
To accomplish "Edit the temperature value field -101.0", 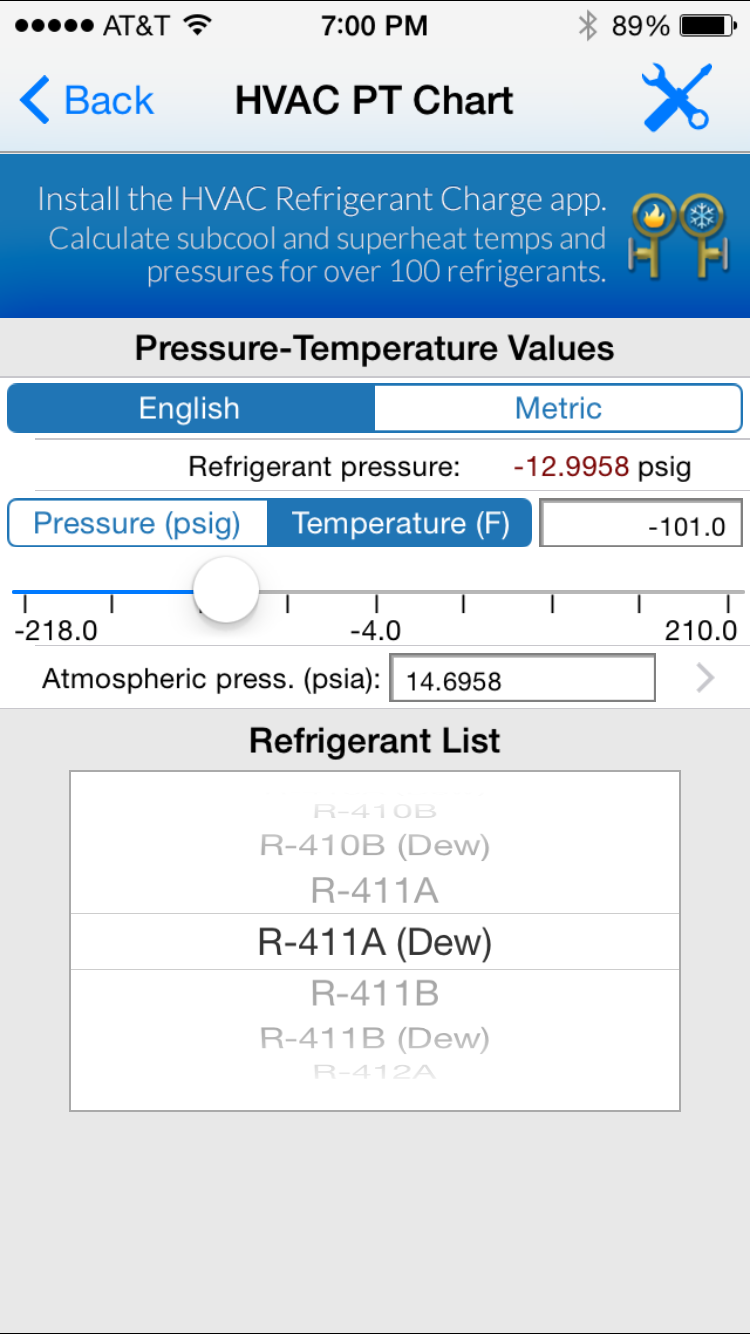I will pos(641,524).
